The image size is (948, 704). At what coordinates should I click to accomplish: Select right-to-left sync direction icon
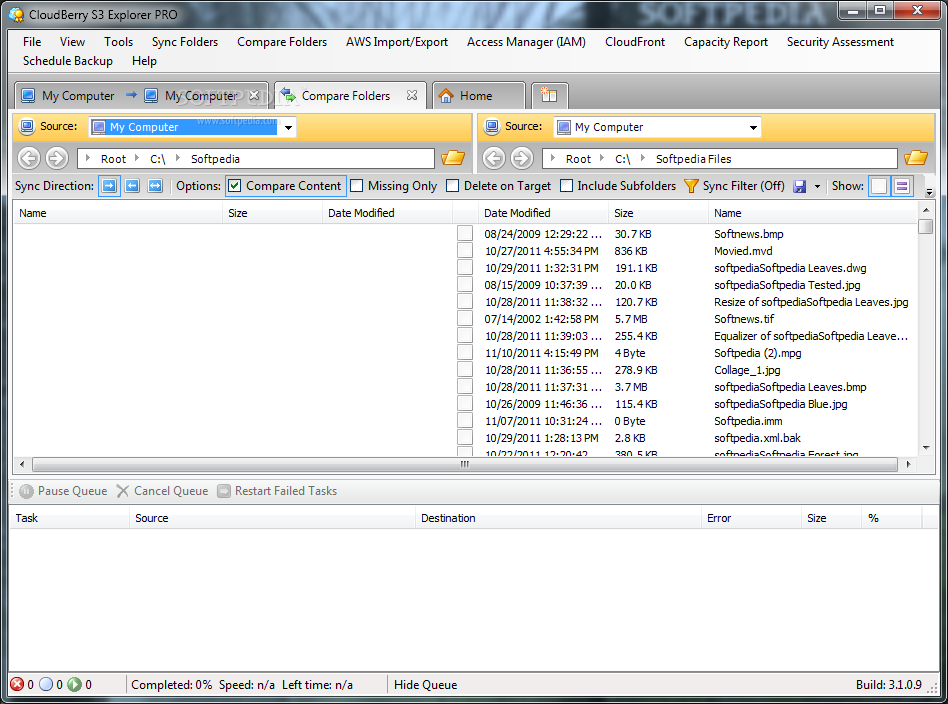(x=132, y=186)
